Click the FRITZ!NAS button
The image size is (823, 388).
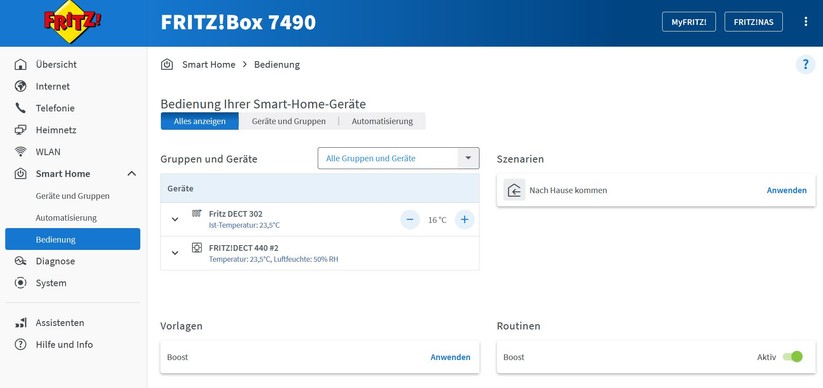753,22
